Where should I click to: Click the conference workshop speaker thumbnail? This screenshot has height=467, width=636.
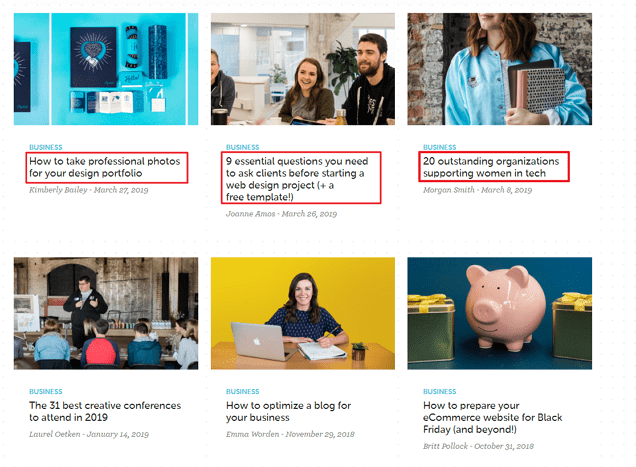click(x=106, y=313)
